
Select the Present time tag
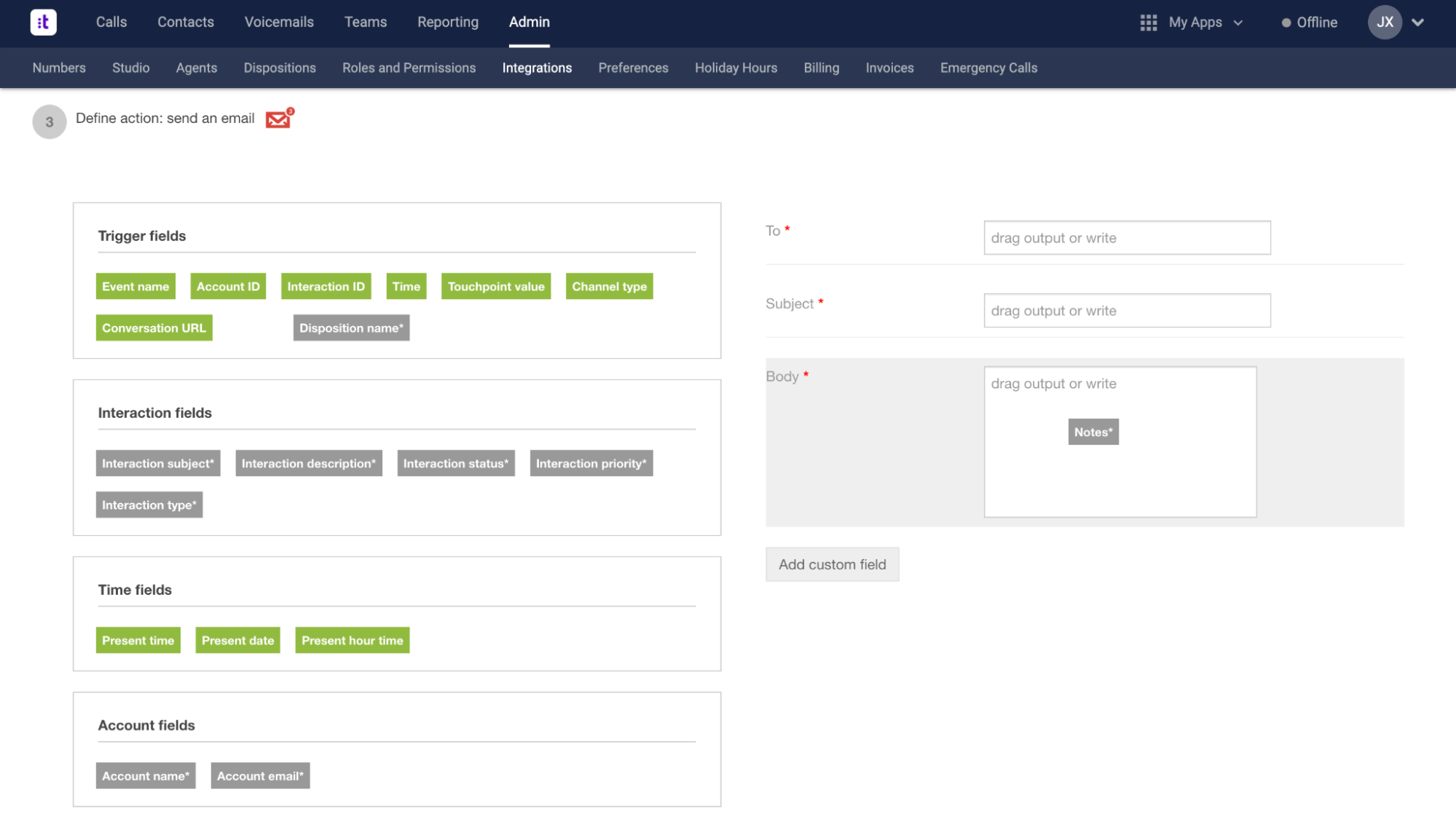pyautogui.click(x=138, y=641)
